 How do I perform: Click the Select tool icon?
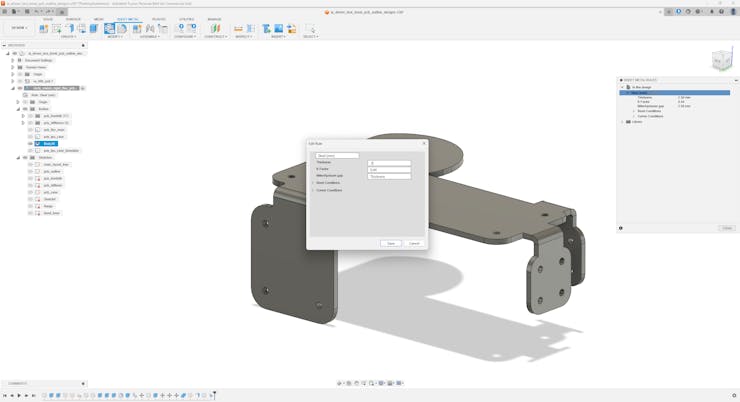[310, 29]
